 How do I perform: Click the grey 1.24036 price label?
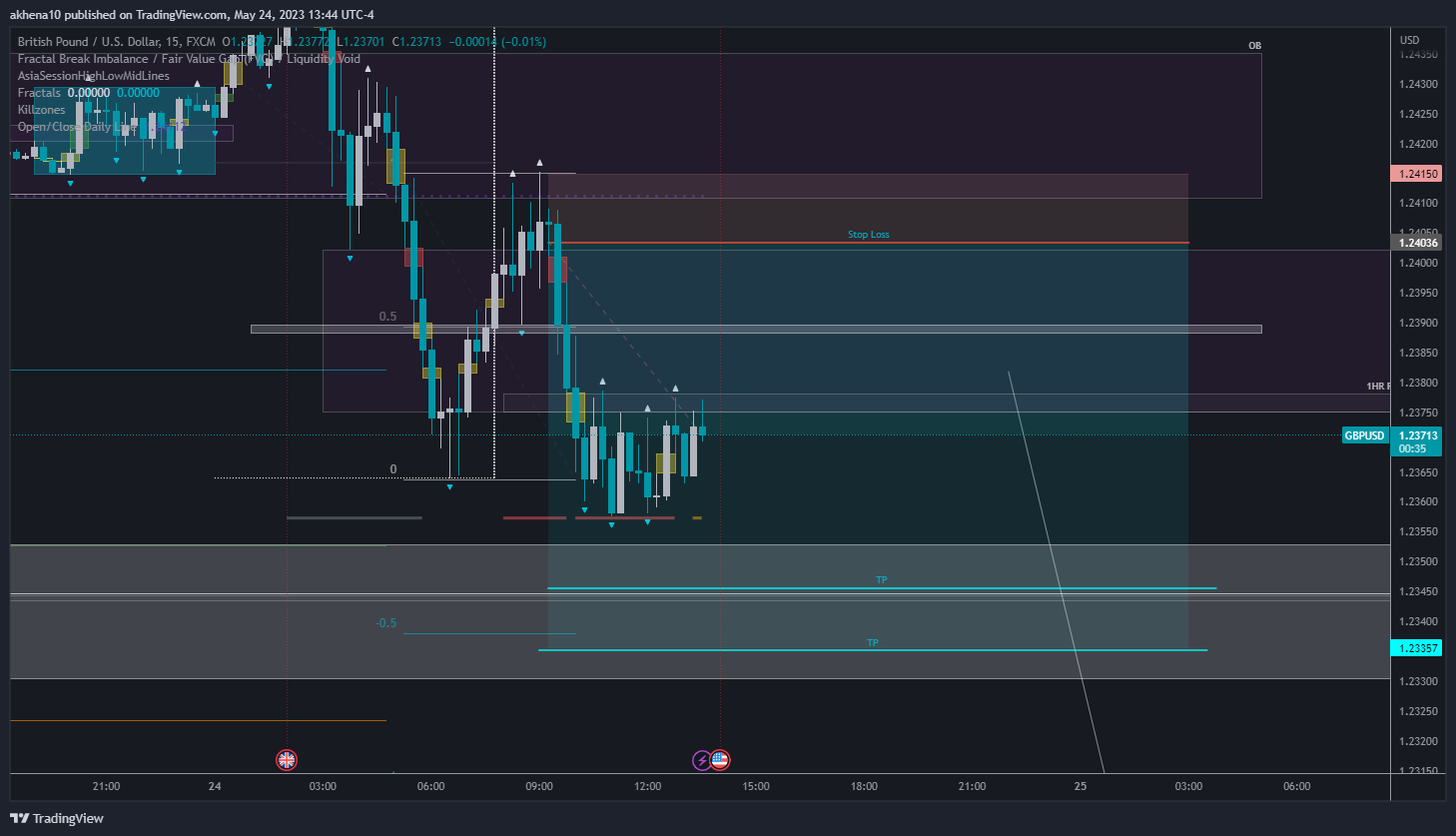pos(1417,243)
